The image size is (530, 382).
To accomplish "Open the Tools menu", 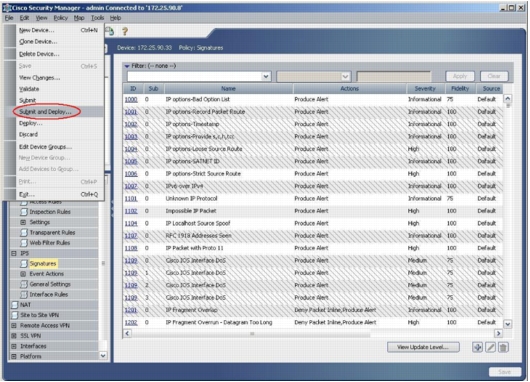I will [97, 18].
